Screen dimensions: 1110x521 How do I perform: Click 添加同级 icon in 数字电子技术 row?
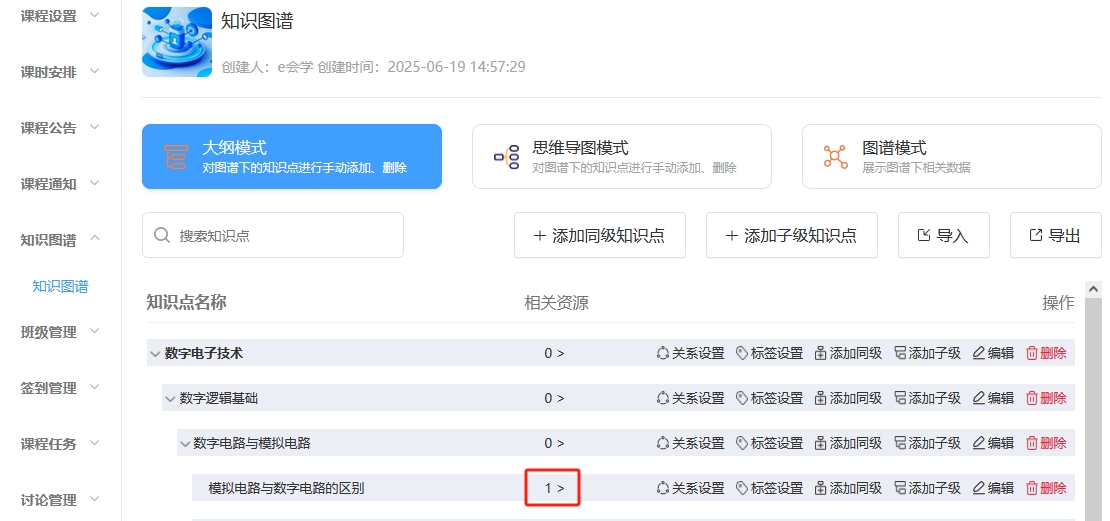tap(821, 353)
